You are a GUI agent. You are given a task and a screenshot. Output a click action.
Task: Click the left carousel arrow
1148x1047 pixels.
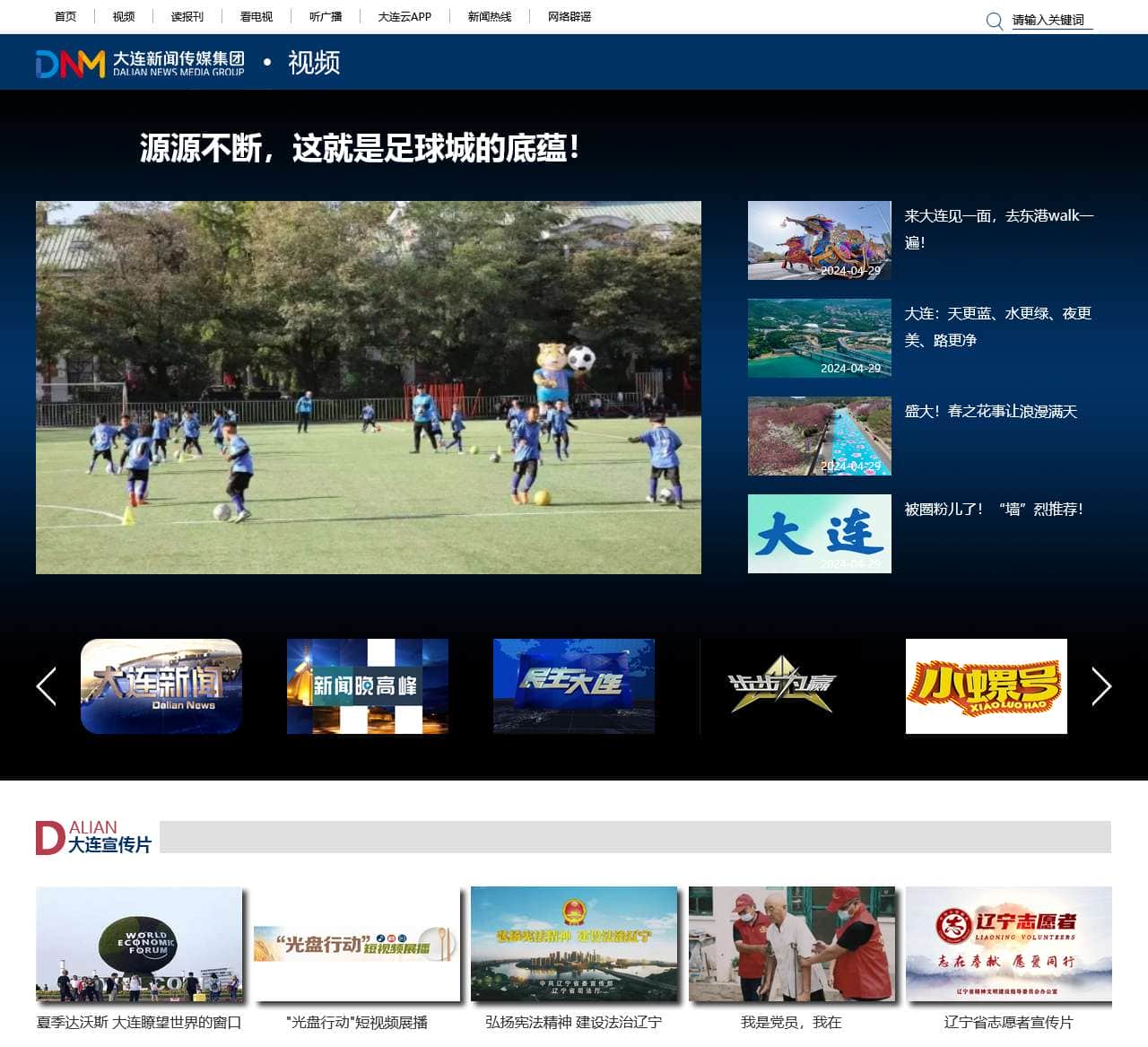tap(47, 686)
